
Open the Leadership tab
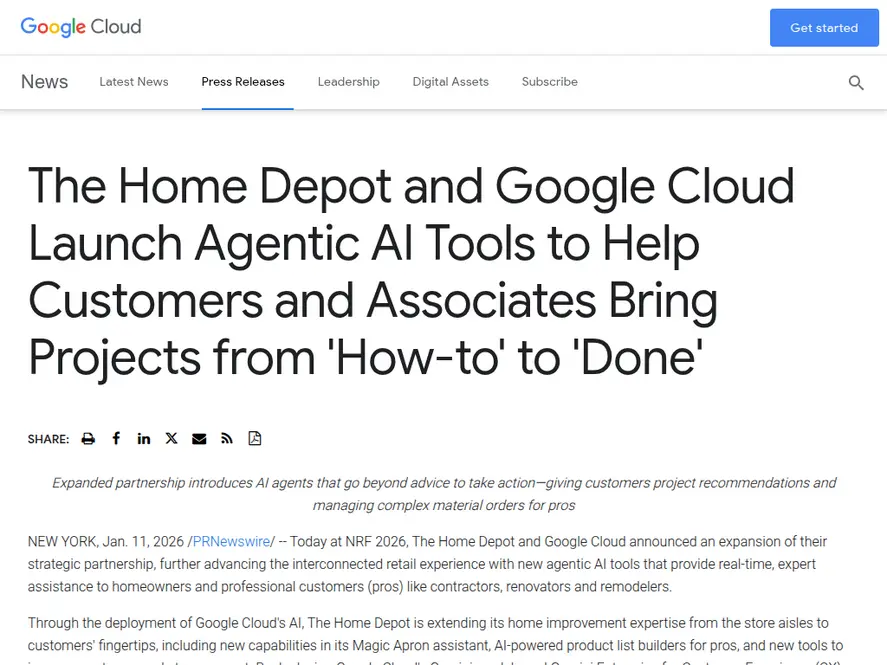(348, 82)
